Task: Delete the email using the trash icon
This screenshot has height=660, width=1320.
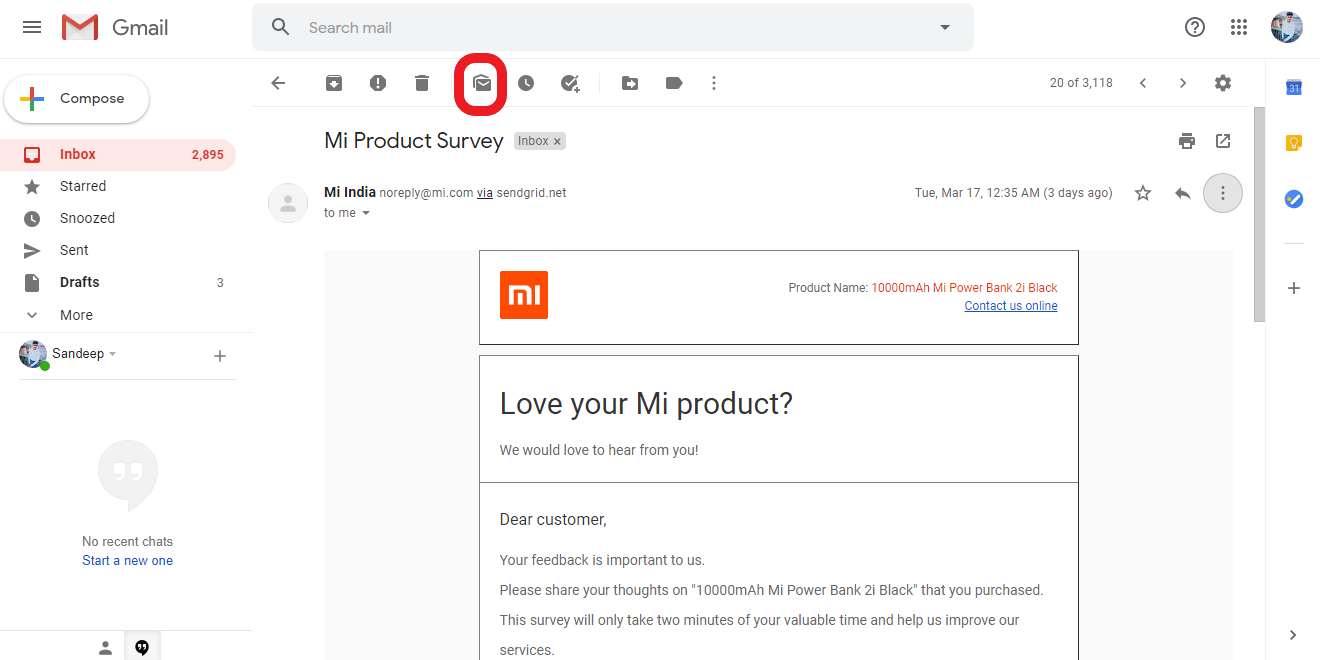Action: (422, 83)
